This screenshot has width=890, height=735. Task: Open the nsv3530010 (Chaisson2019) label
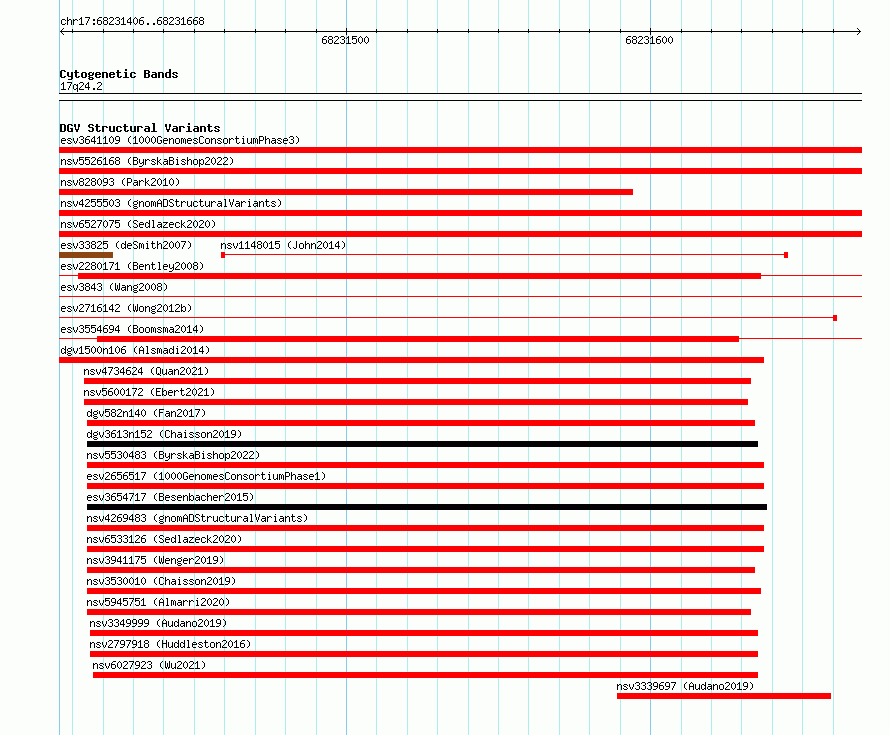161,581
